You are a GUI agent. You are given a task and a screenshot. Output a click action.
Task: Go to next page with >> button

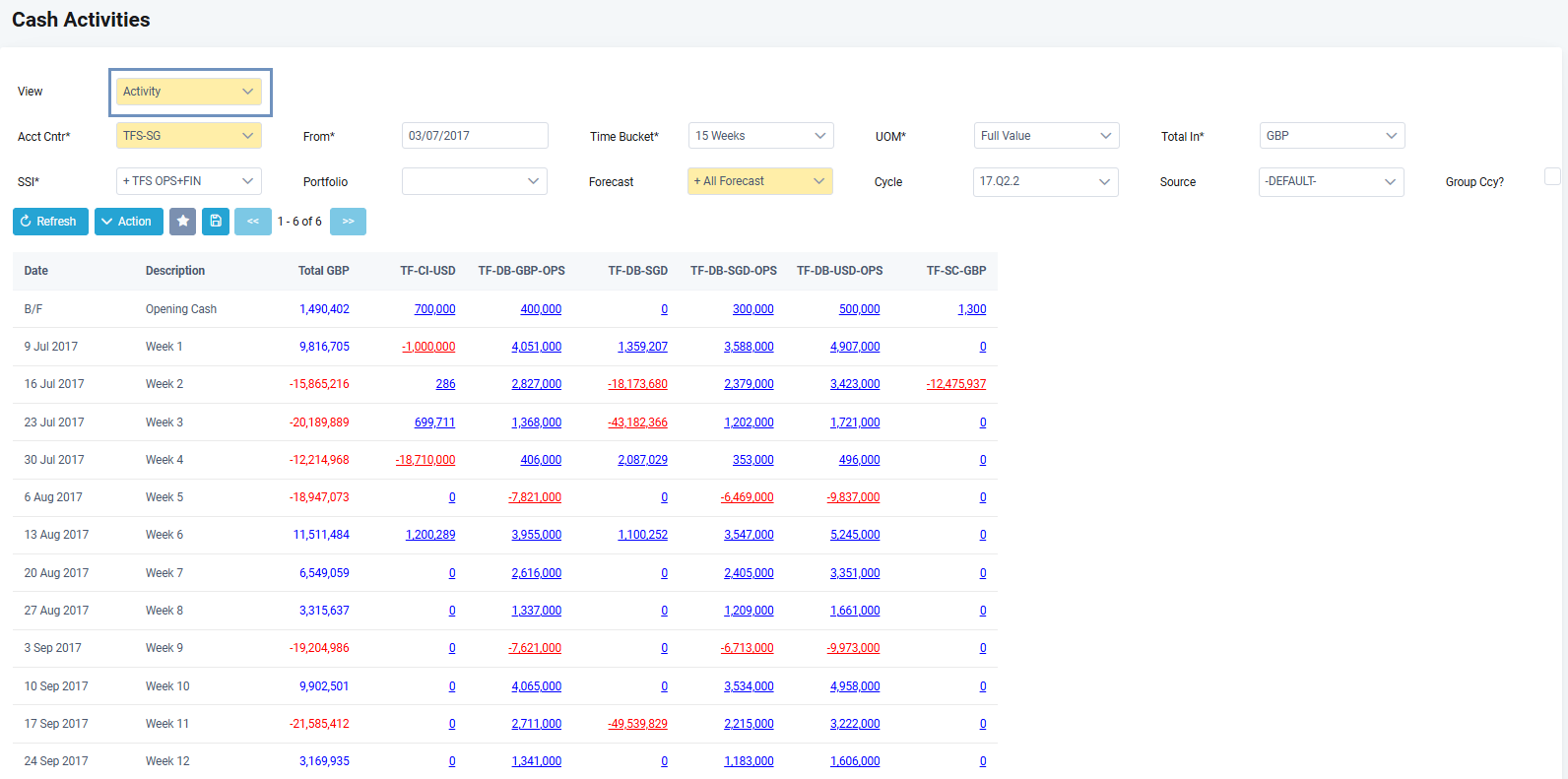[x=348, y=222]
